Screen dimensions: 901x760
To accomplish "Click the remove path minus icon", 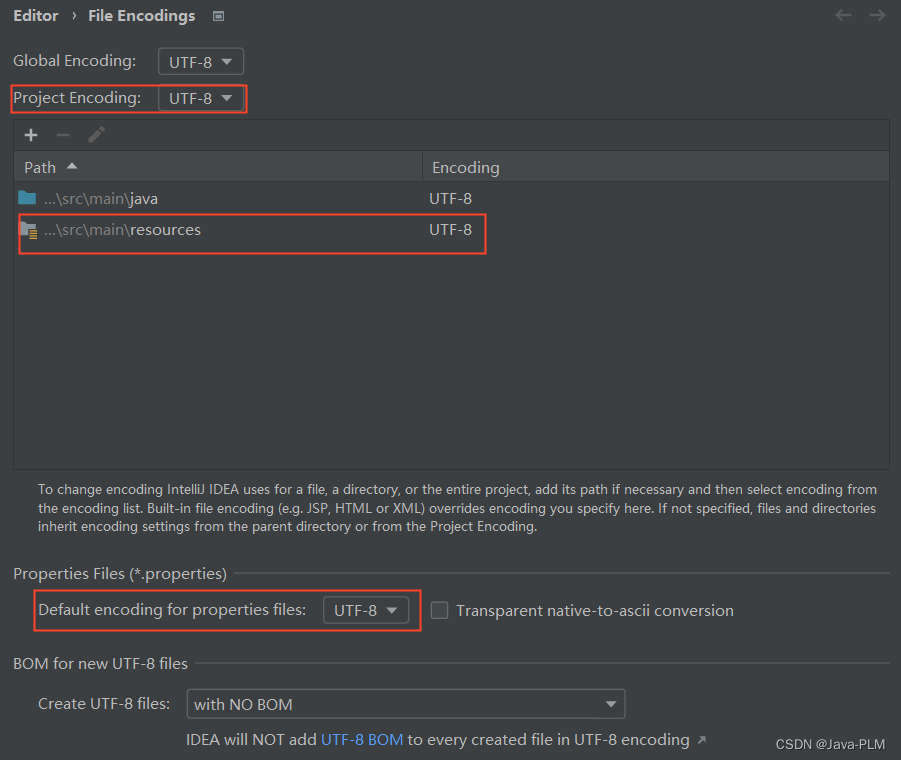I will (x=62, y=134).
